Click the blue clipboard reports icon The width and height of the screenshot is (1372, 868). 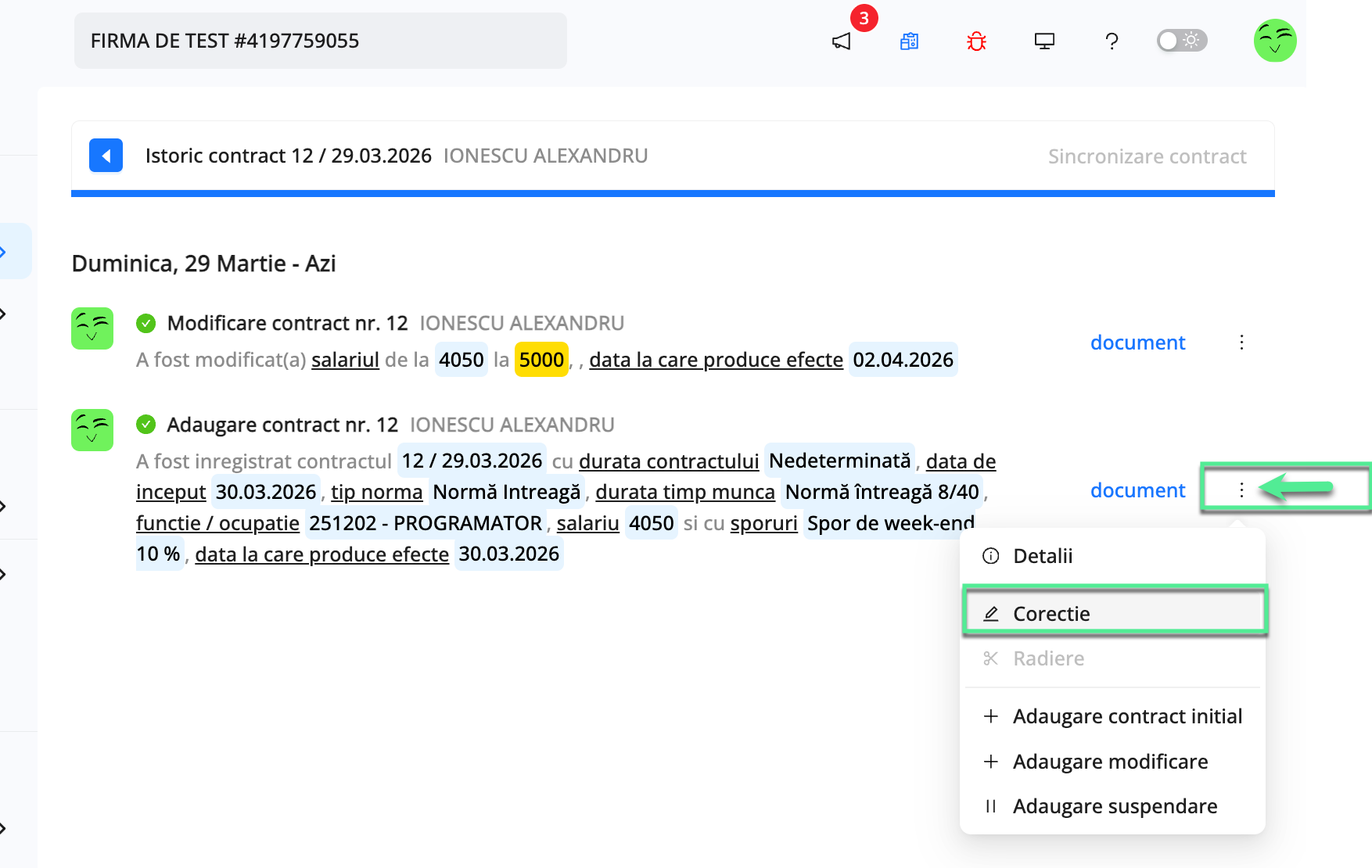909,41
